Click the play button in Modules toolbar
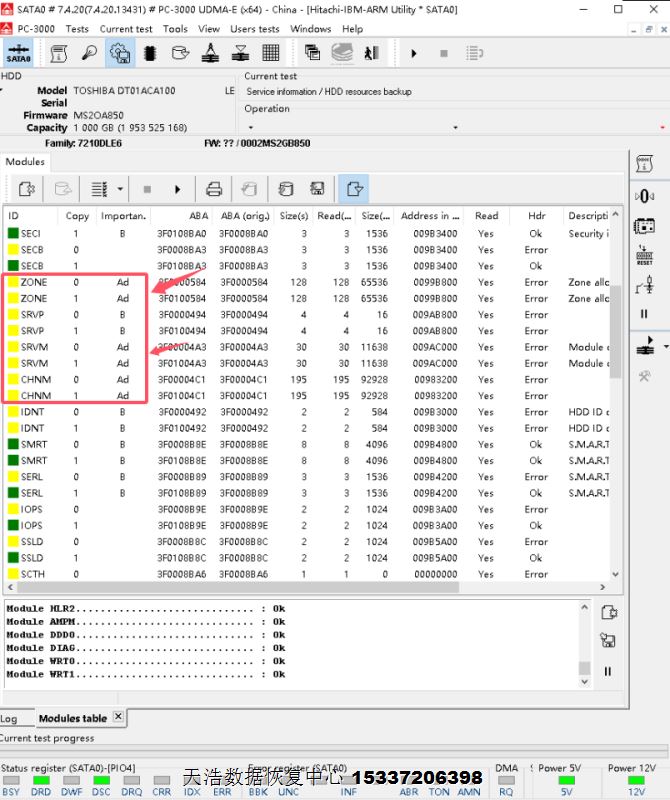670x800 pixels. click(x=178, y=188)
